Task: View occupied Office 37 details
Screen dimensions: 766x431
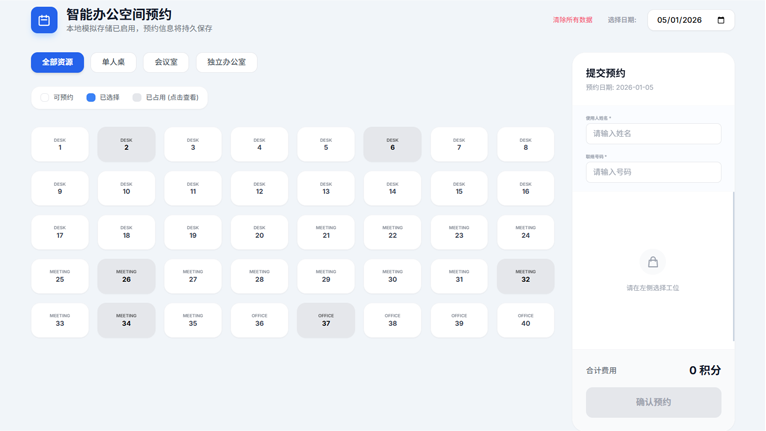Action: 326,320
